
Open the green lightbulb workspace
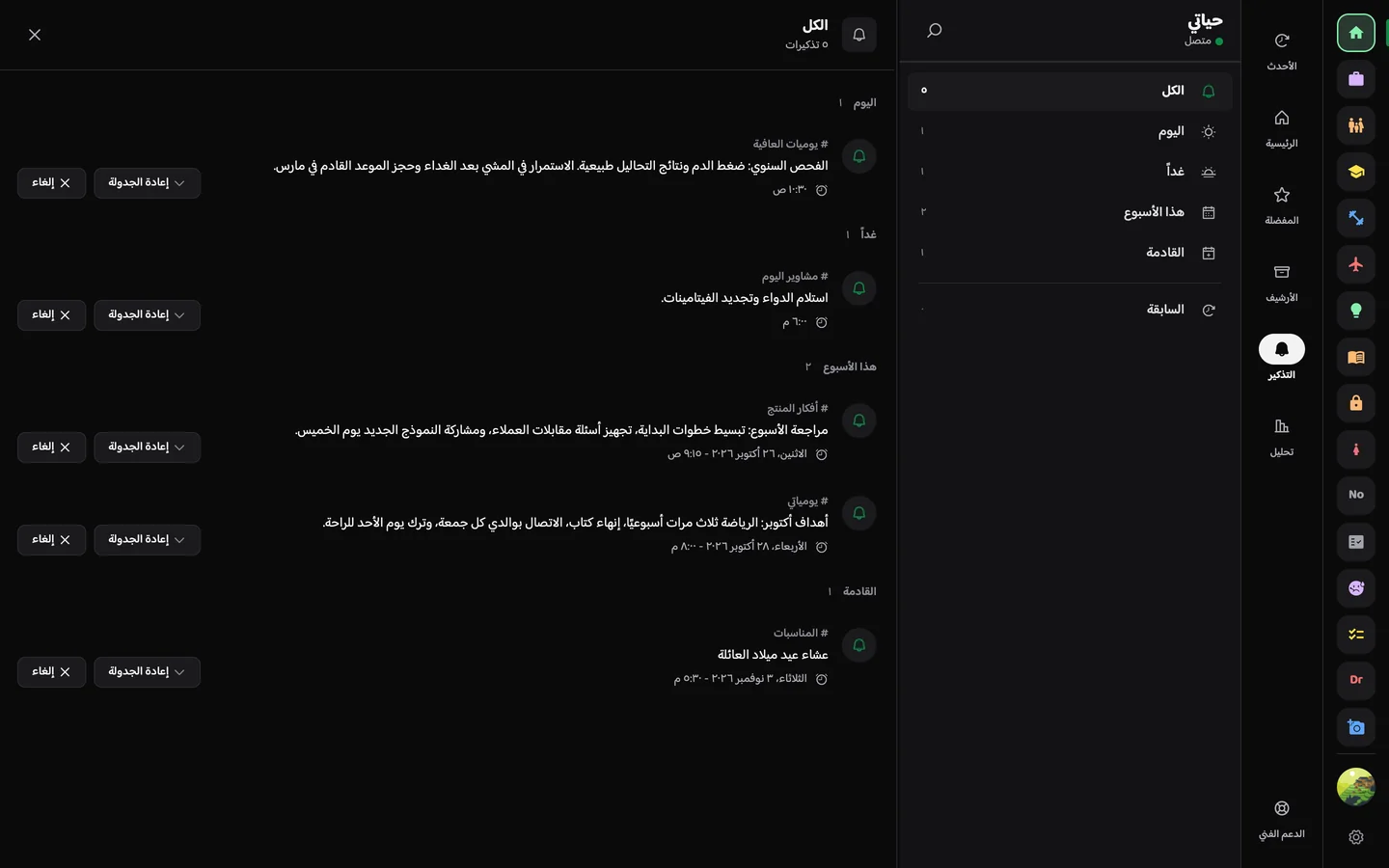click(x=1356, y=311)
